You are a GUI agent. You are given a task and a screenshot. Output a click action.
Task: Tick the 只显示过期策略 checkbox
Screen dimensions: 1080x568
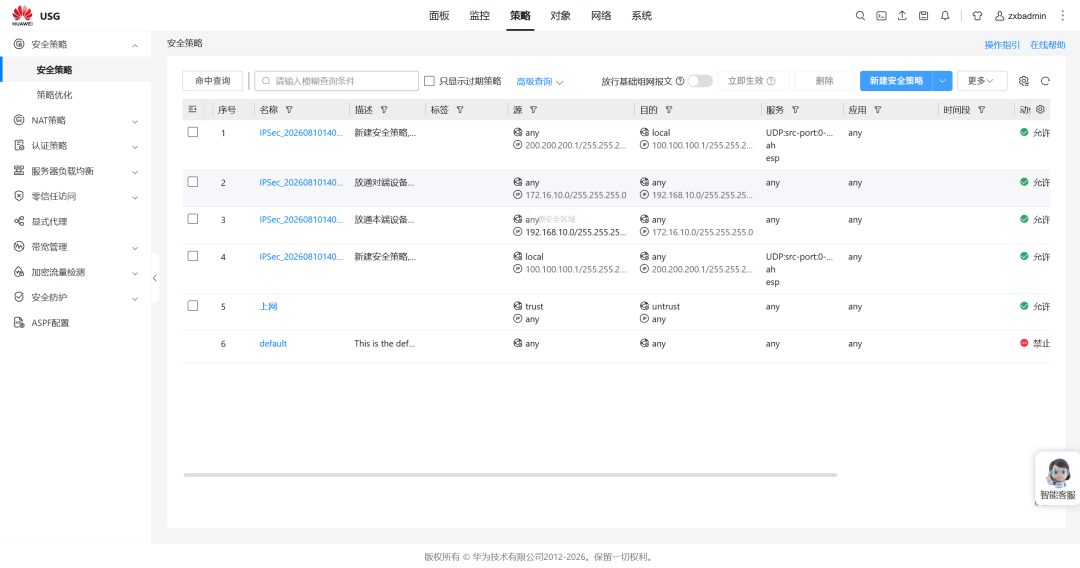429,81
